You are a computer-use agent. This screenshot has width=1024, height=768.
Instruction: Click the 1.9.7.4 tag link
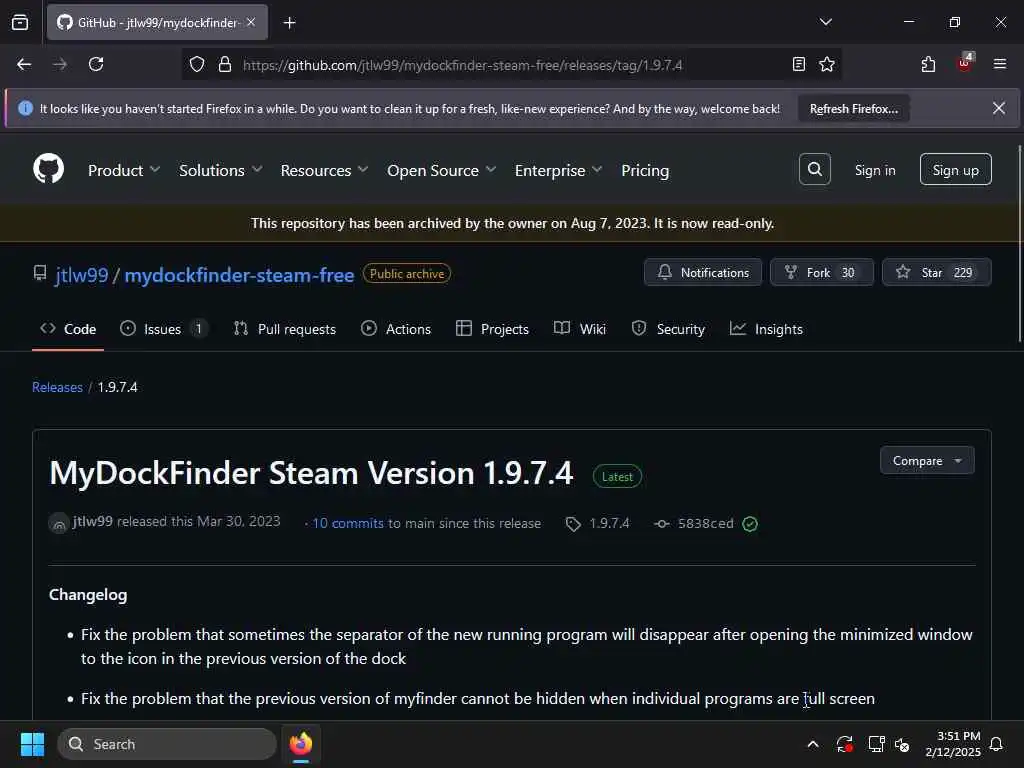pos(598,523)
